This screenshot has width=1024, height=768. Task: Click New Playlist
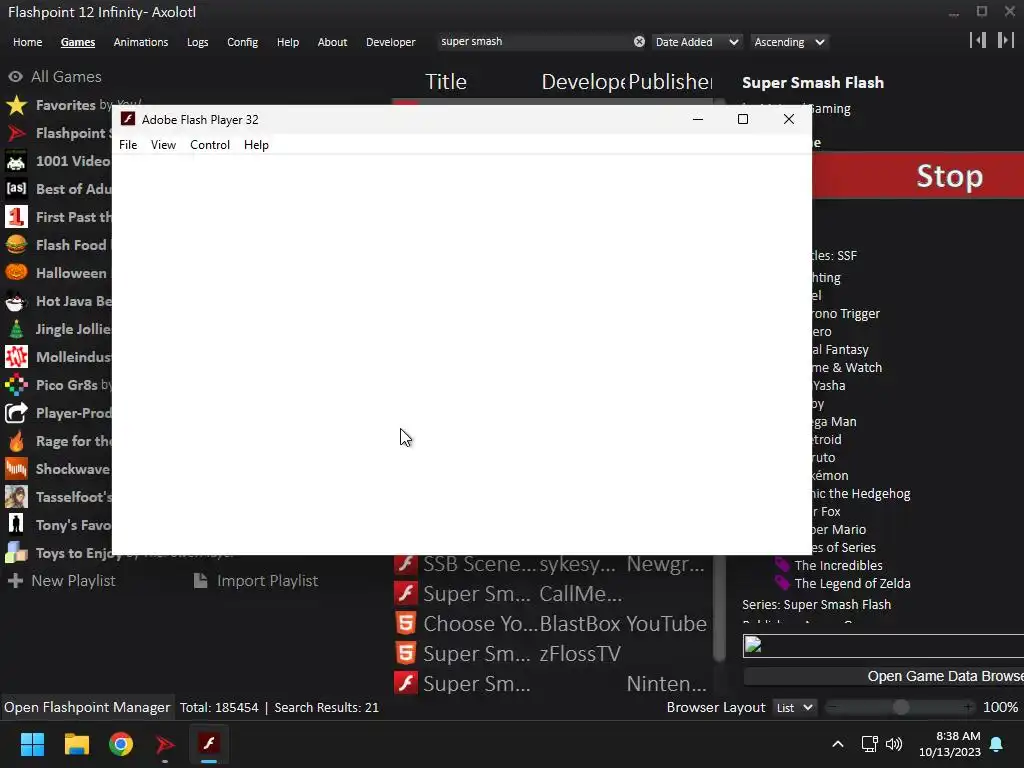pyautogui.click(x=62, y=581)
